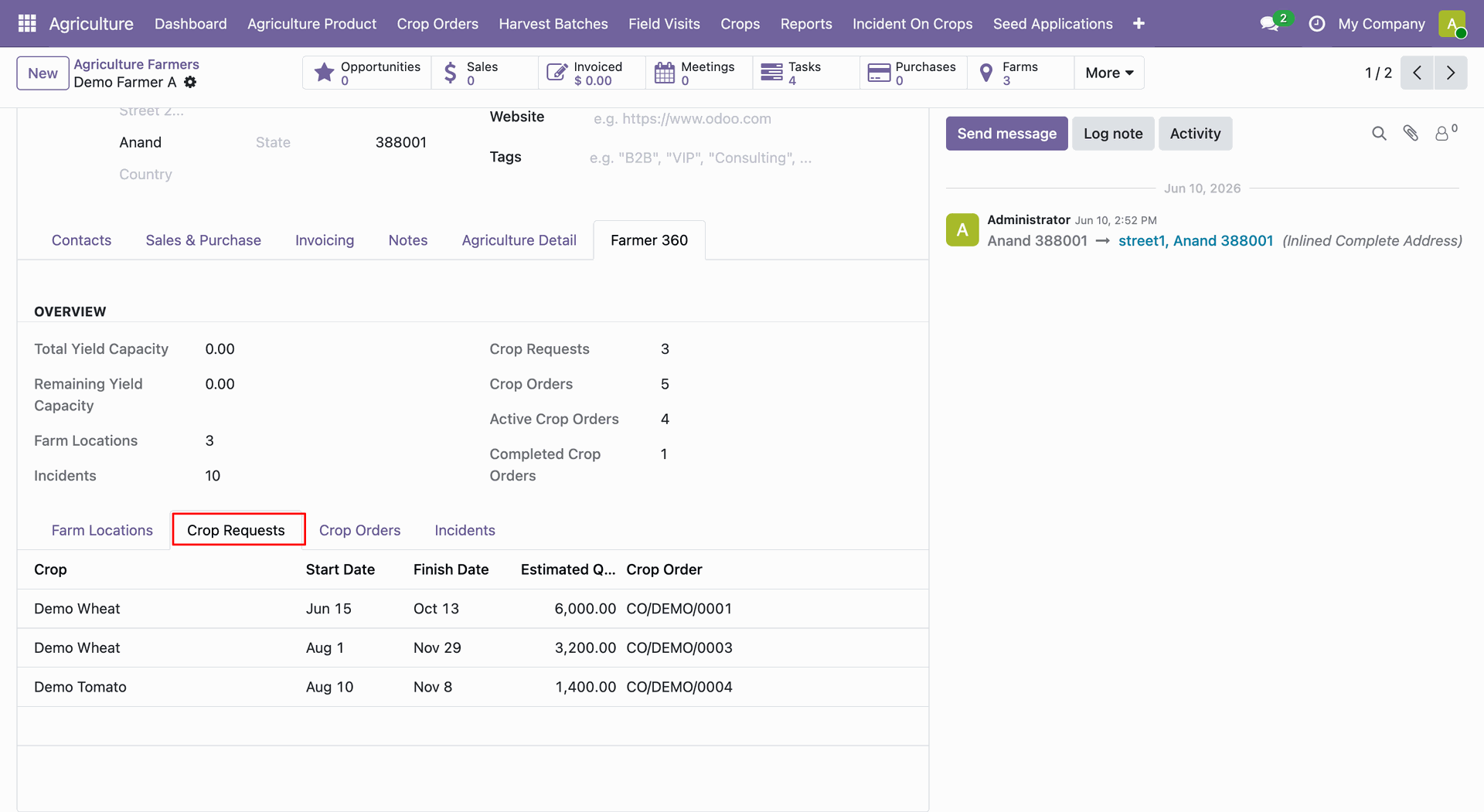The image size is (1484, 812).
Task: Click the Activity button
Action: 1195,134
